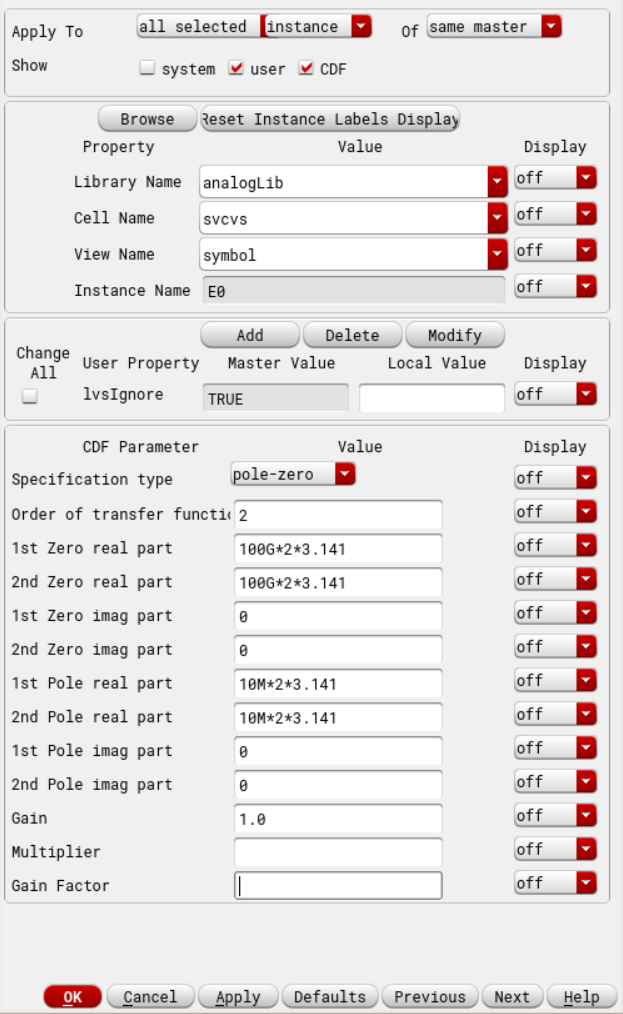
Task: Focus the 1st Pole real part field
Action: pyautogui.click(x=338, y=683)
